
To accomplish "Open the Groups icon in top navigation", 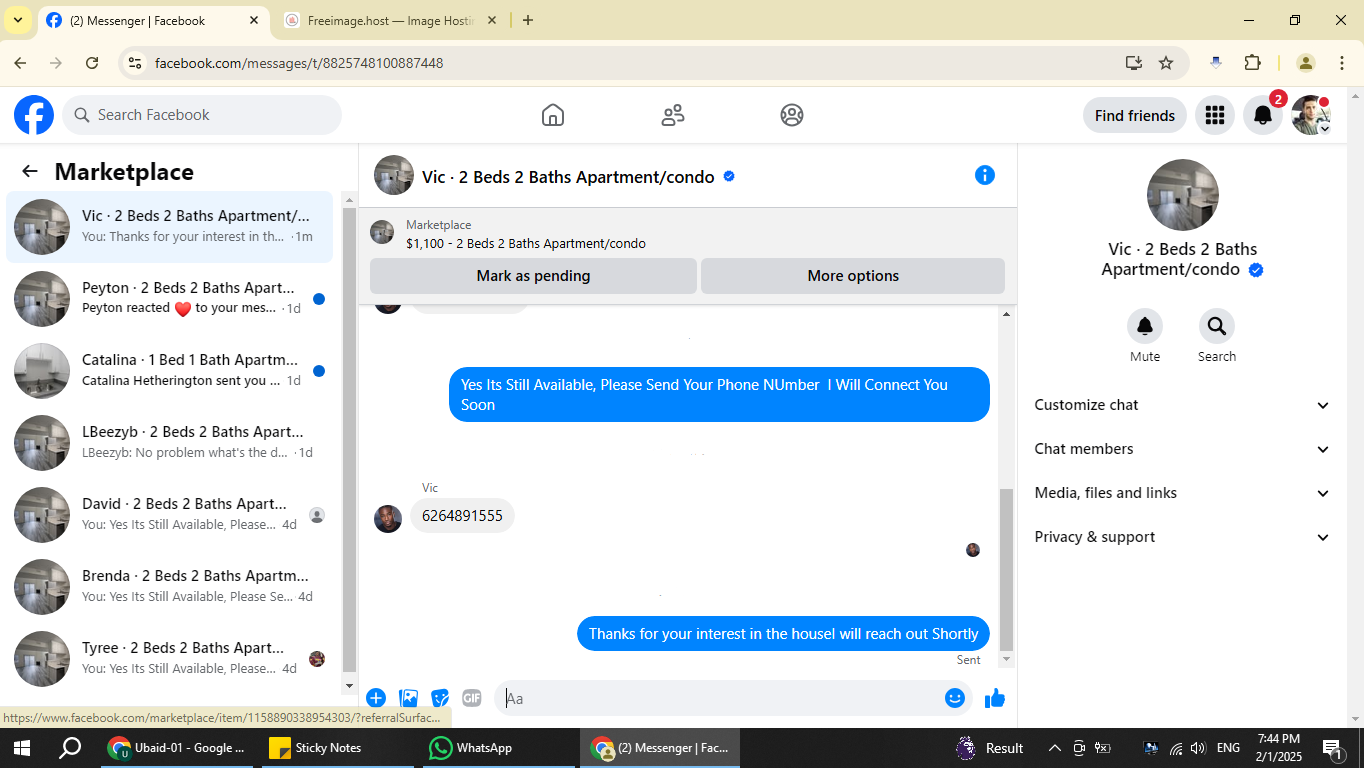I will point(792,115).
